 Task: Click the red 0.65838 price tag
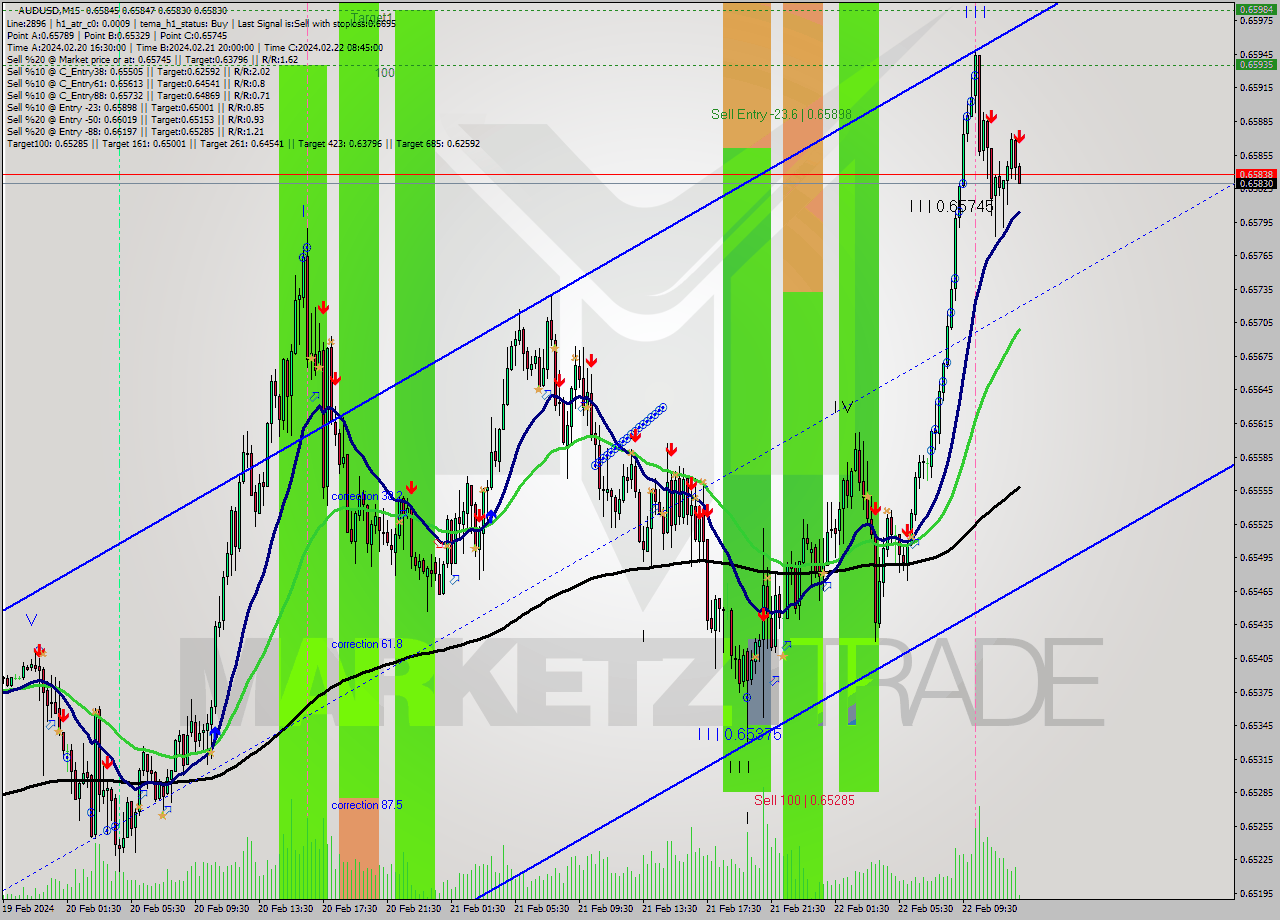(1257, 174)
